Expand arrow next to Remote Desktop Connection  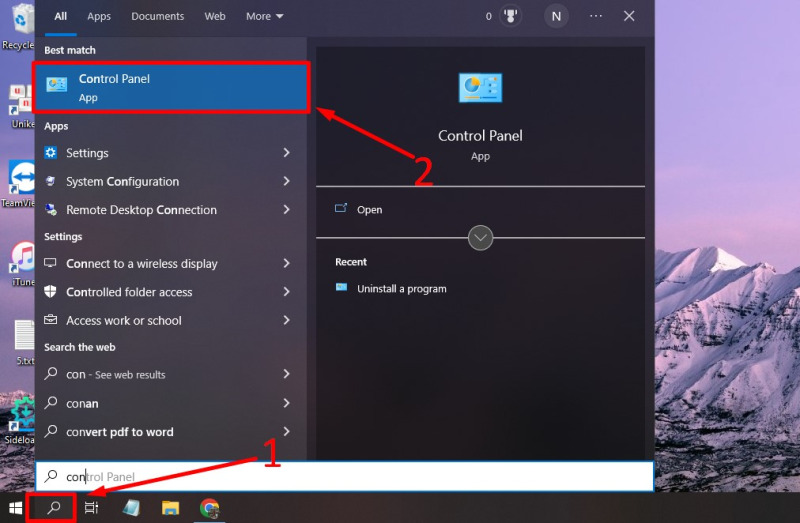click(286, 210)
